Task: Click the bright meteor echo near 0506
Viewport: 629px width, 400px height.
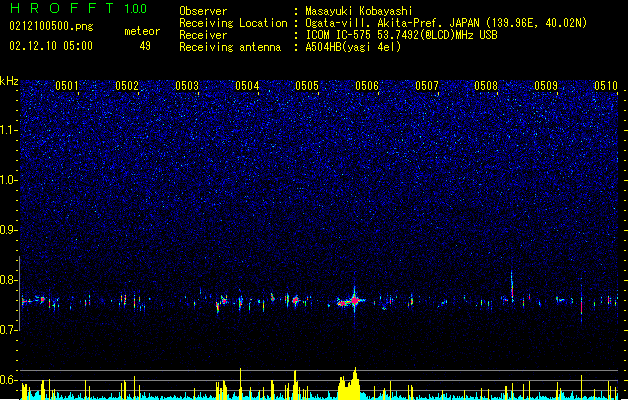Action: 354,300
